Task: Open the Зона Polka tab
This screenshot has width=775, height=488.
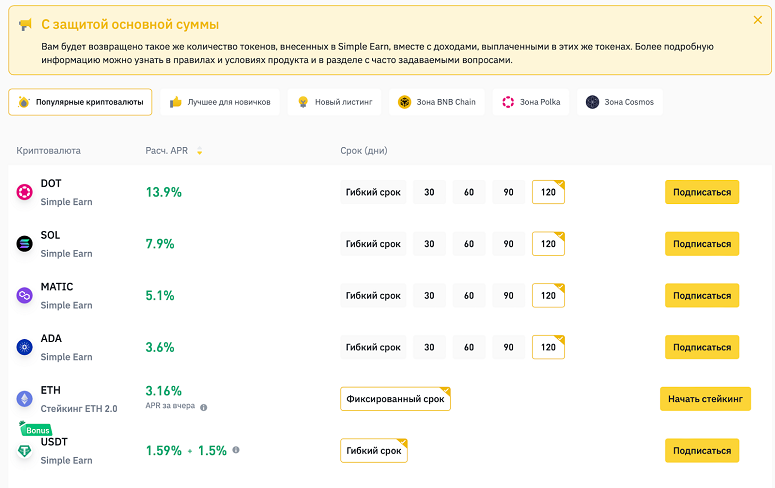Action: tap(531, 102)
